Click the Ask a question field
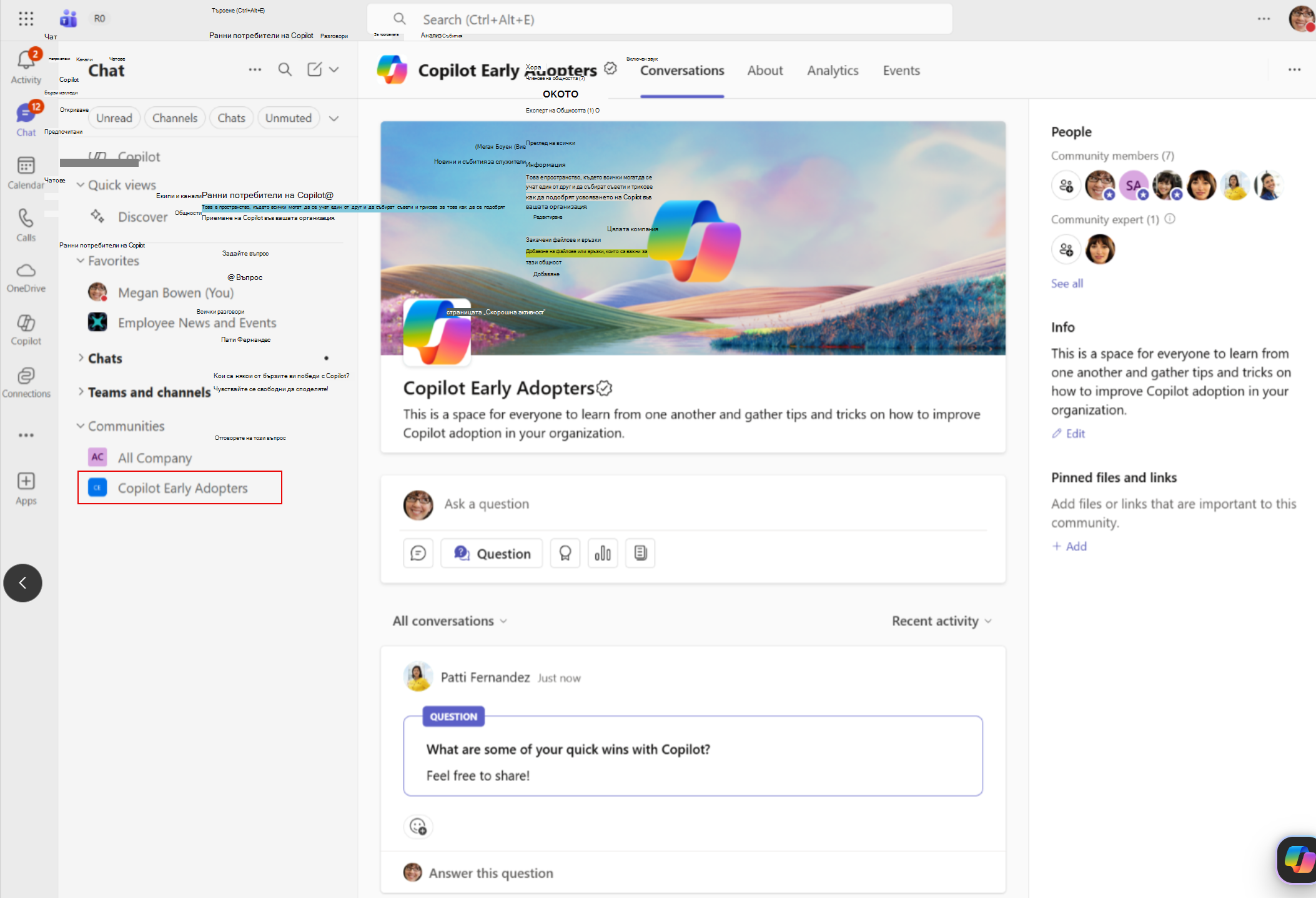The width and height of the screenshot is (1316, 898). tap(712, 504)
